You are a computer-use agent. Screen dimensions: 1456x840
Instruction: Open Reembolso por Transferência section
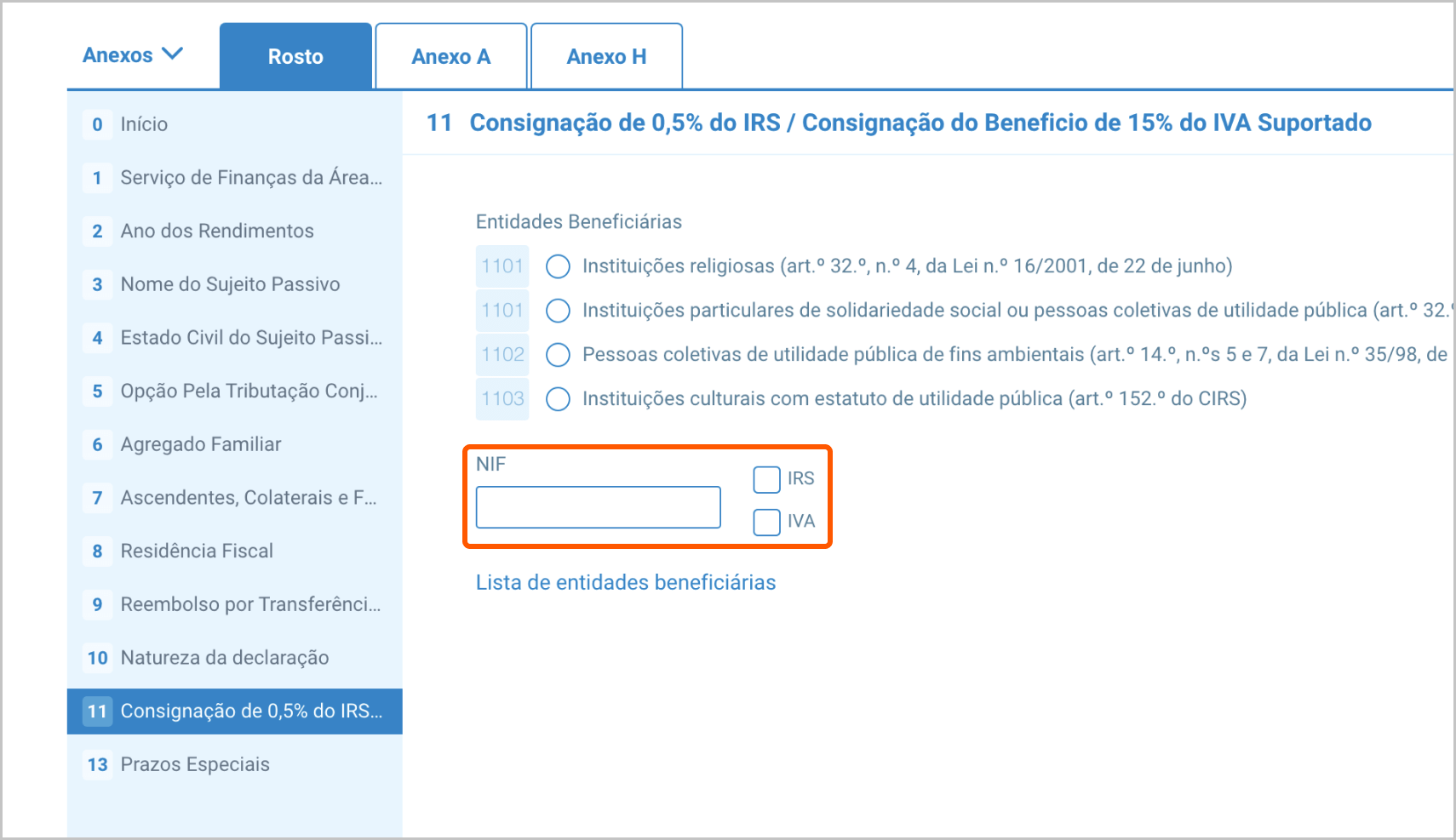(249, 604)
